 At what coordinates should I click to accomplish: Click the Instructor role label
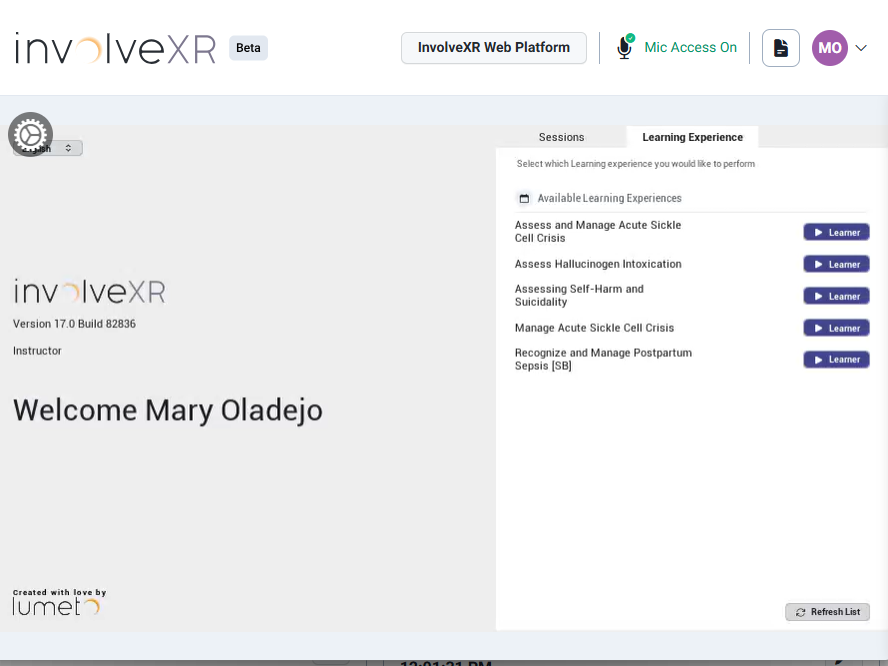(37, 351)
